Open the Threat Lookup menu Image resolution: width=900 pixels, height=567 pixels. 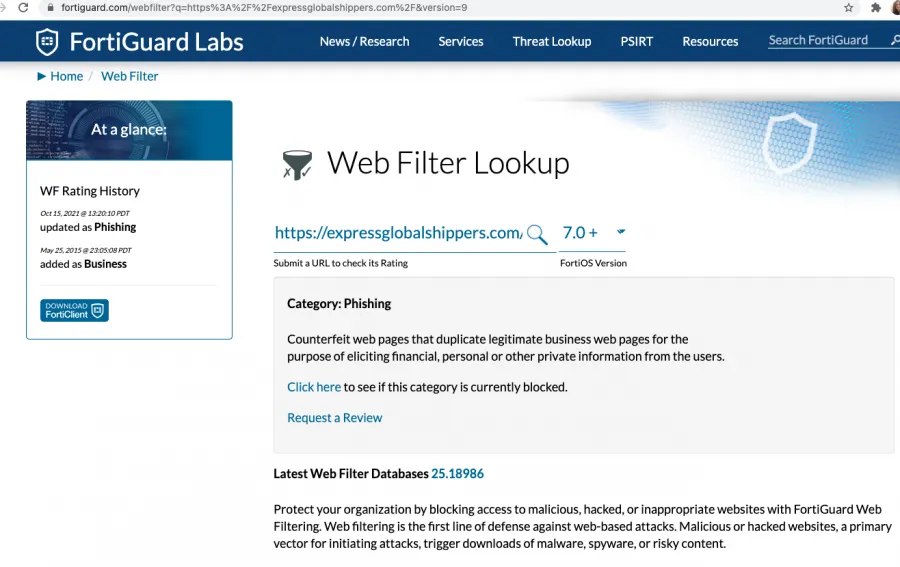552,41
